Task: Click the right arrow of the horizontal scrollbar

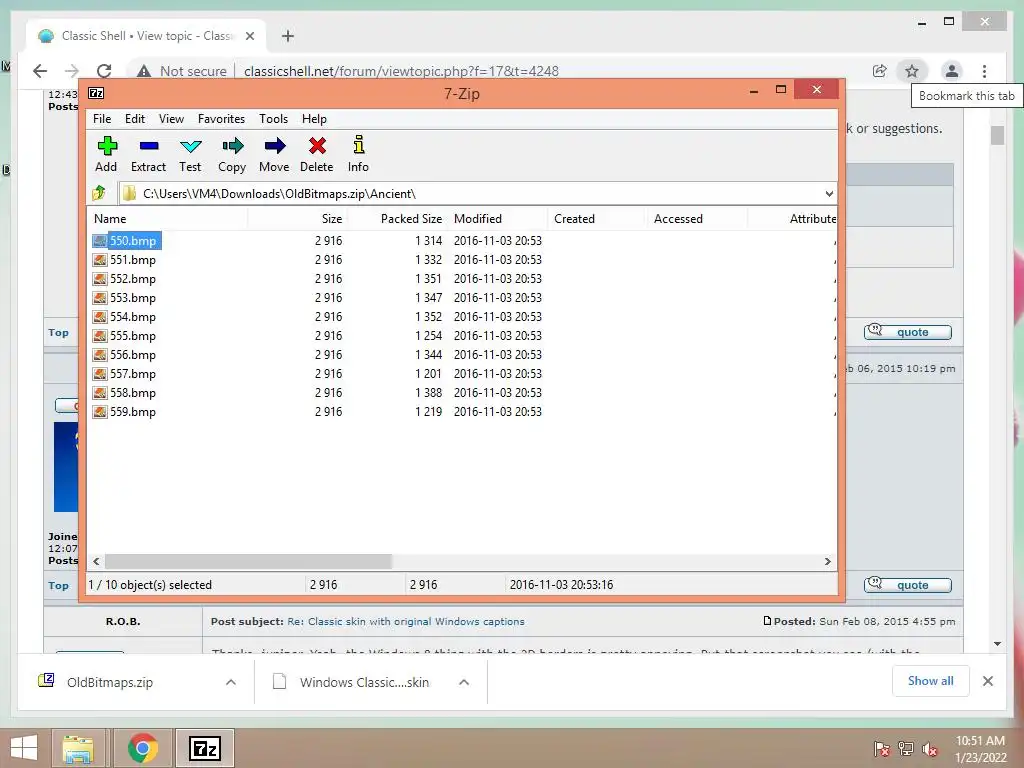Action: coord(827,562)
